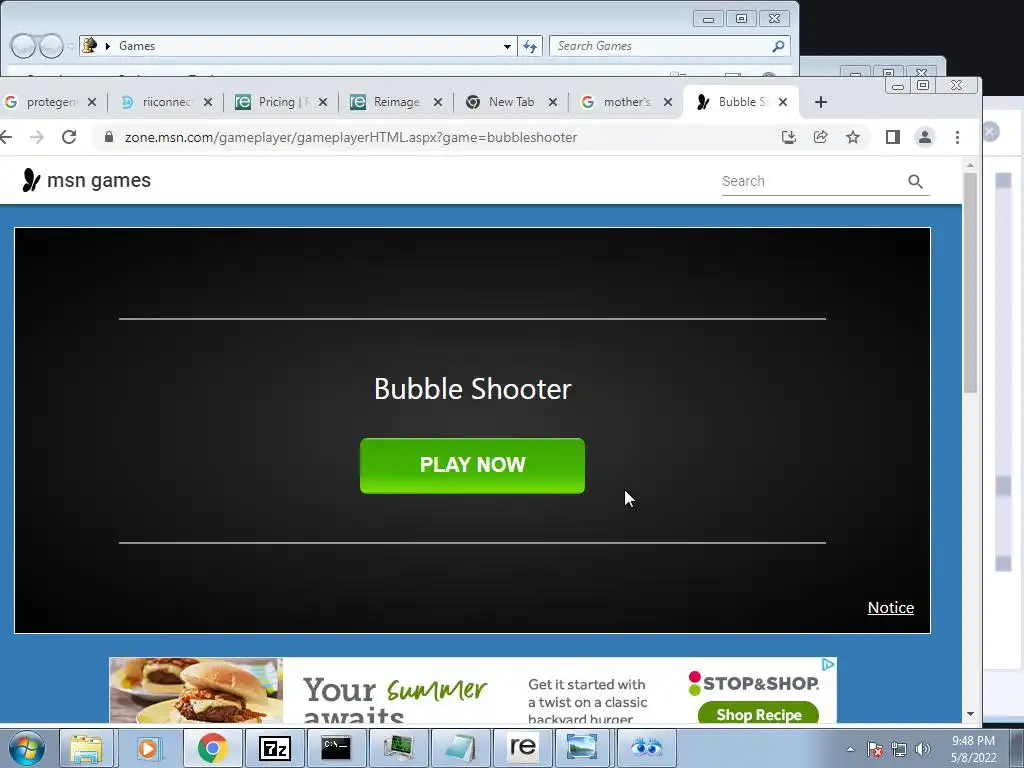The image size is (1024, 768).
Task: Open the AdChoices icon on the banner ad
Action: click(x=828, y=664)
